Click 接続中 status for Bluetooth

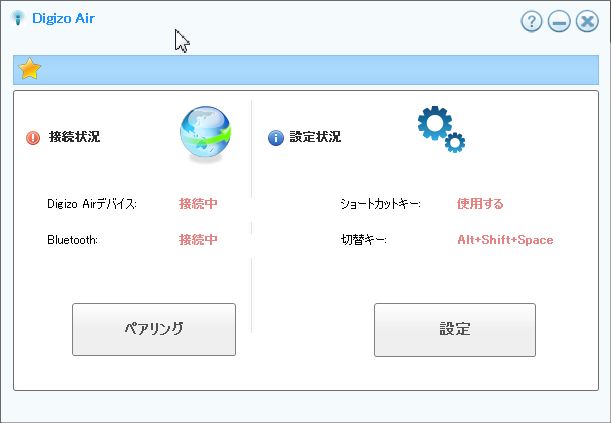click(x=198, y=240)
